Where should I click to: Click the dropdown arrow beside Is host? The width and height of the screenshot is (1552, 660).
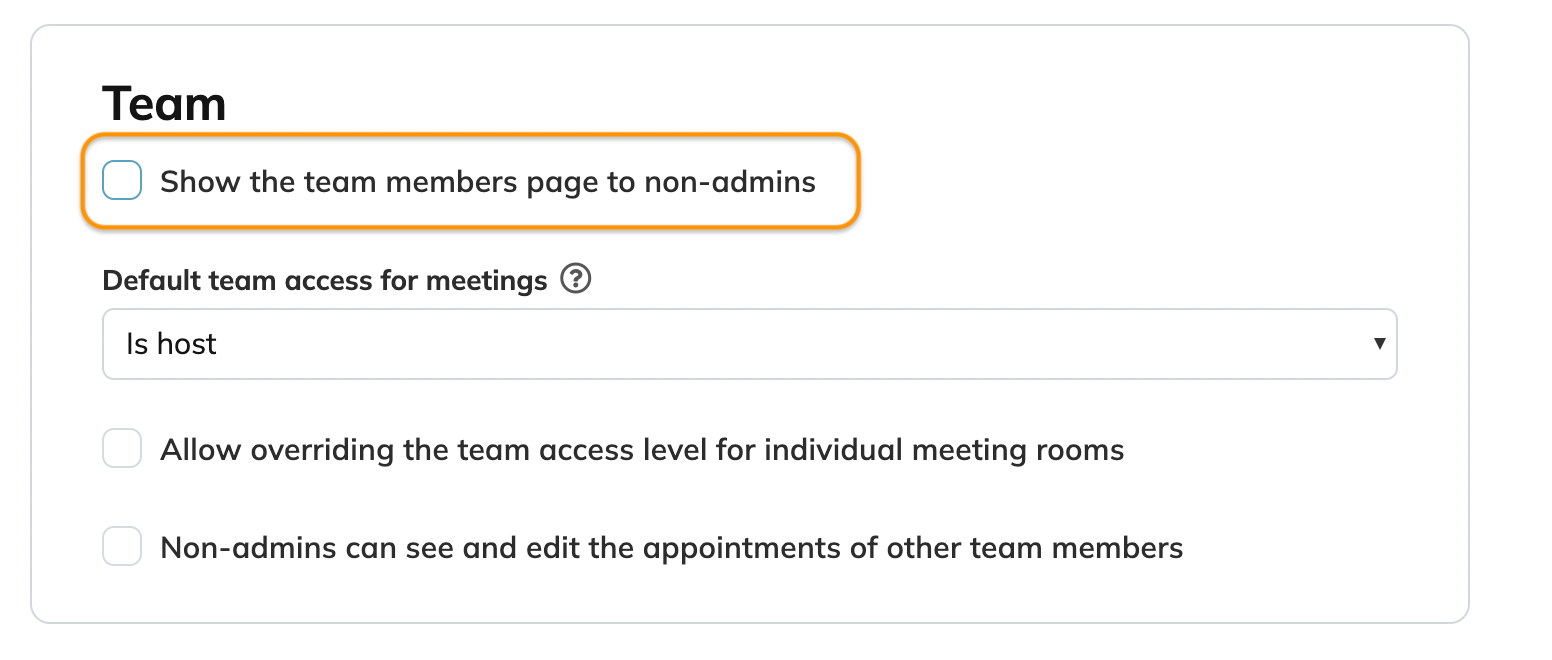pyautogui.click(x=1380, y=344)
